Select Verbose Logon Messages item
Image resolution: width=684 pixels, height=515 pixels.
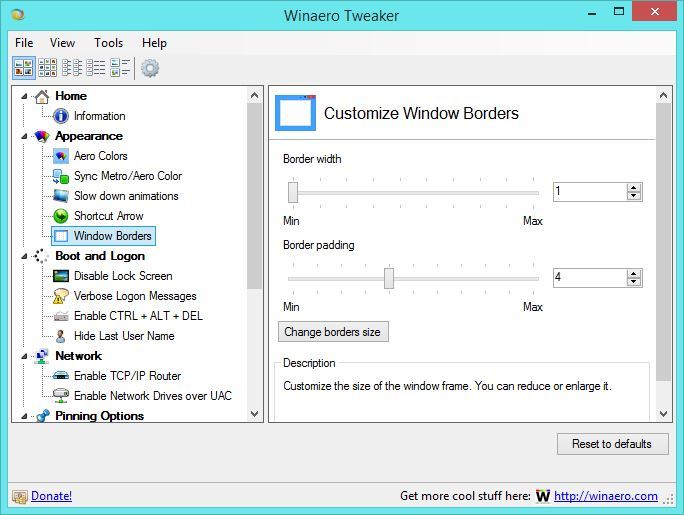point(135,296)
